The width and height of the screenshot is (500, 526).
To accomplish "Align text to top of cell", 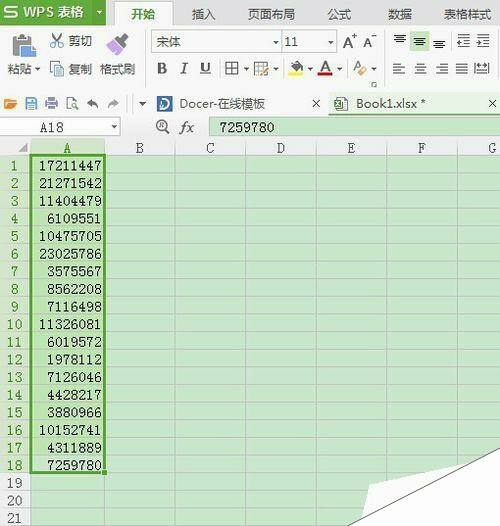I will click(x=399, y=40).
